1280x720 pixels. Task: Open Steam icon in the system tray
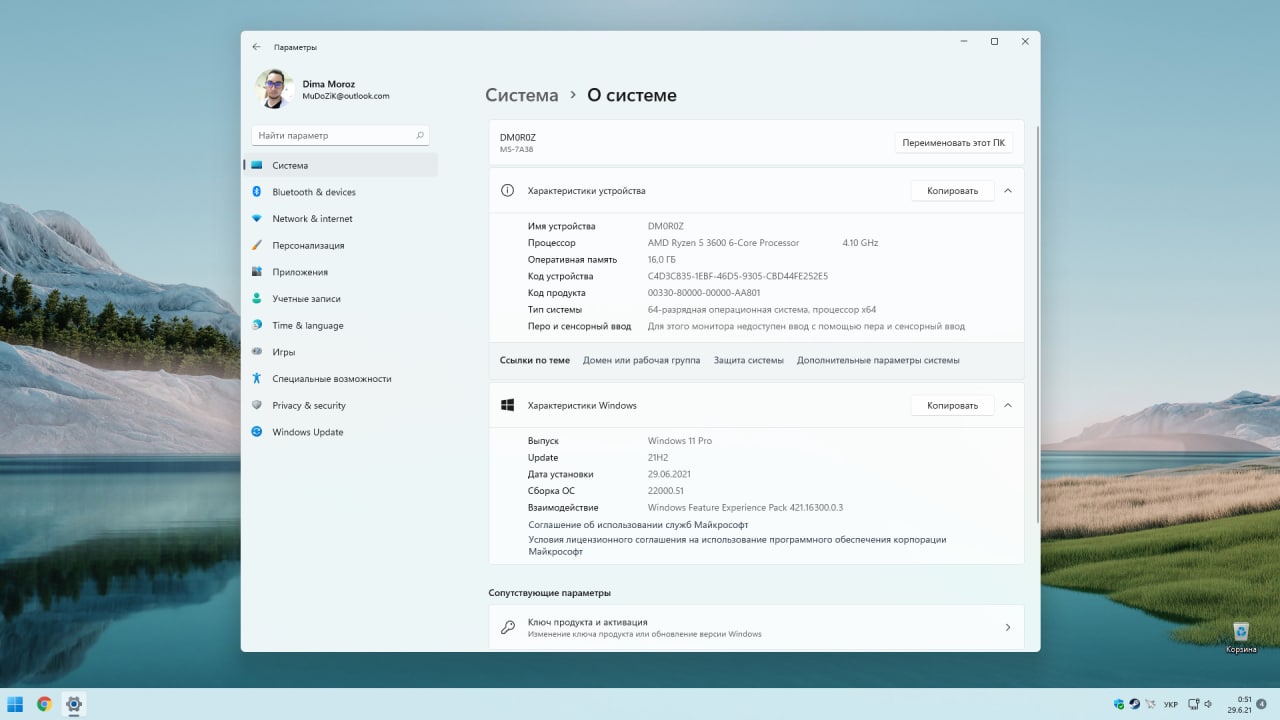[x=1135, y=704]
